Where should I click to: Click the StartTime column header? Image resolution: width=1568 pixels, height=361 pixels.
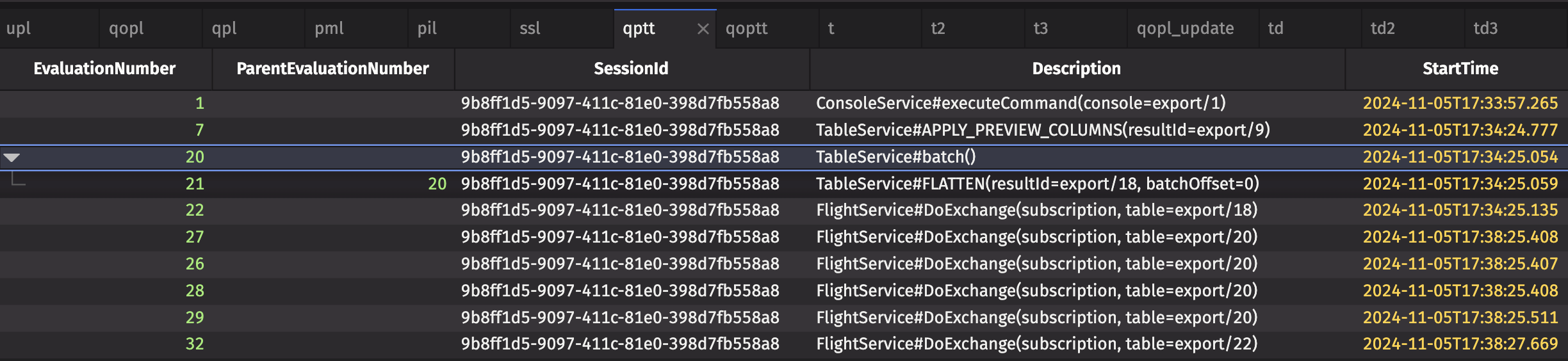[x=1460, y=68]
